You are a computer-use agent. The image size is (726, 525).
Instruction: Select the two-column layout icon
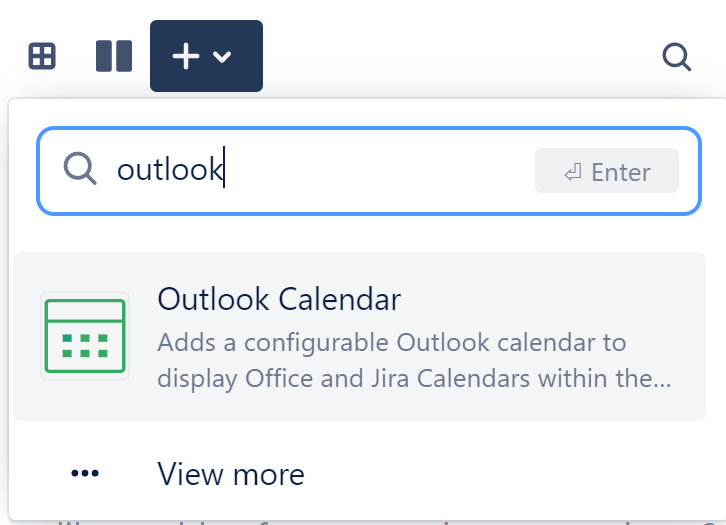(x=114, y=56)
